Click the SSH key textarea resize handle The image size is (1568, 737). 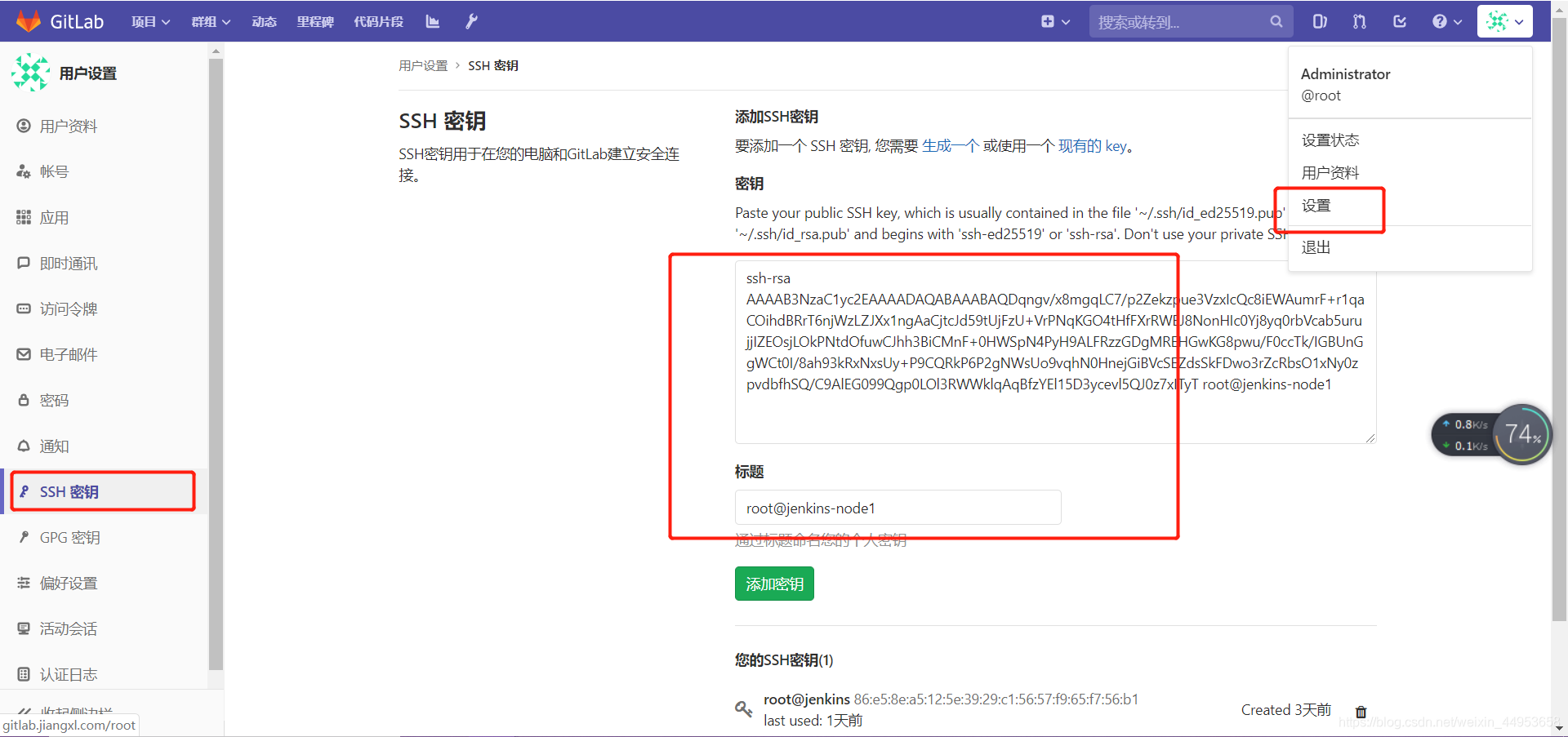[1370, 437]
